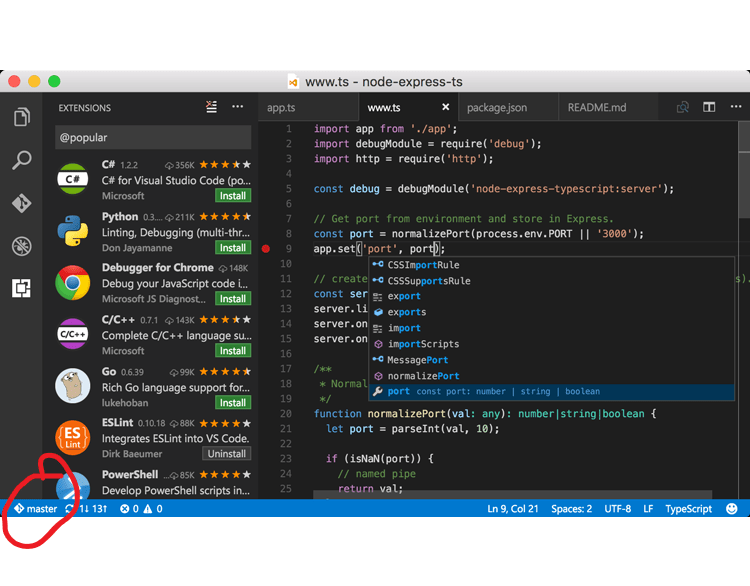This screenshot has height=586, width=750.
Task: Install the Python extension
Action: pyautogui.click(x=233, y=248)
